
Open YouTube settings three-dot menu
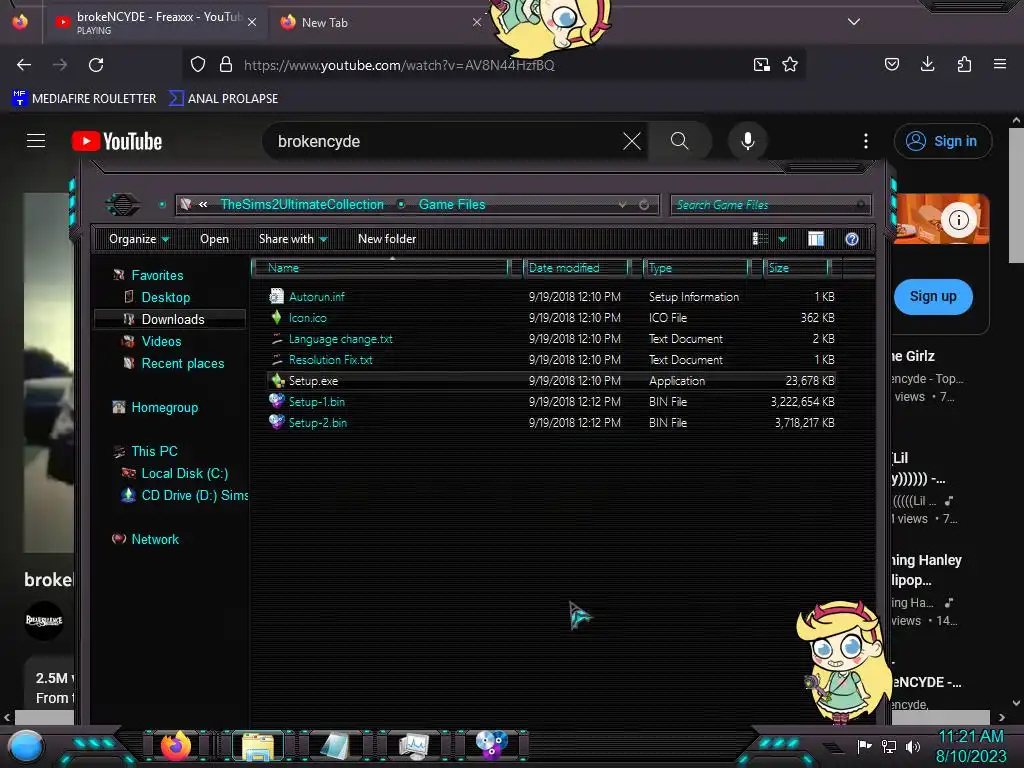click(866, 141)
